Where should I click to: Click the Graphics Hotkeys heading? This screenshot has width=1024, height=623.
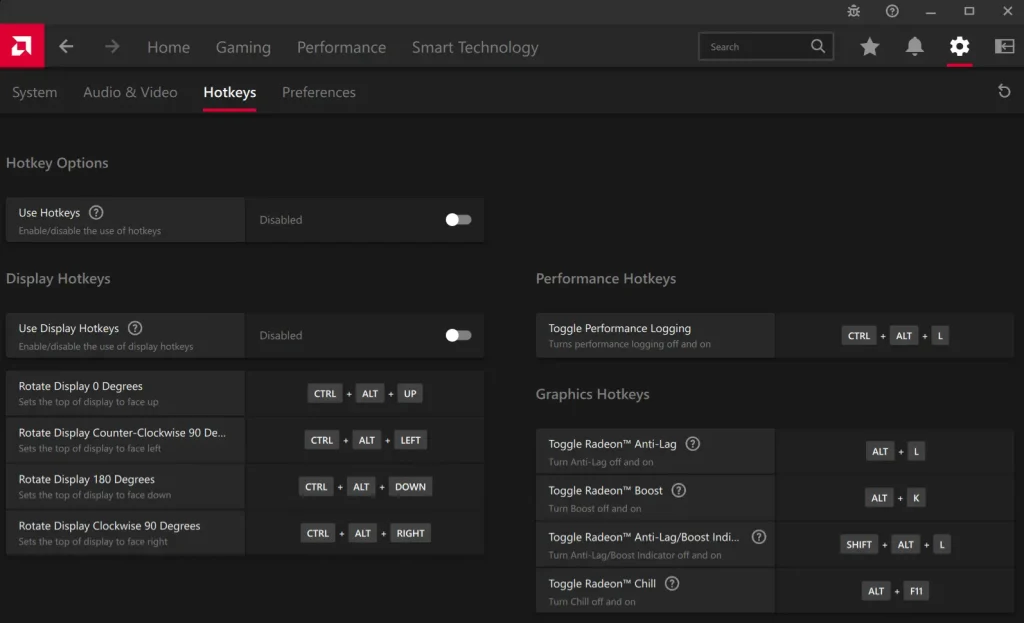tap(592, 394)
